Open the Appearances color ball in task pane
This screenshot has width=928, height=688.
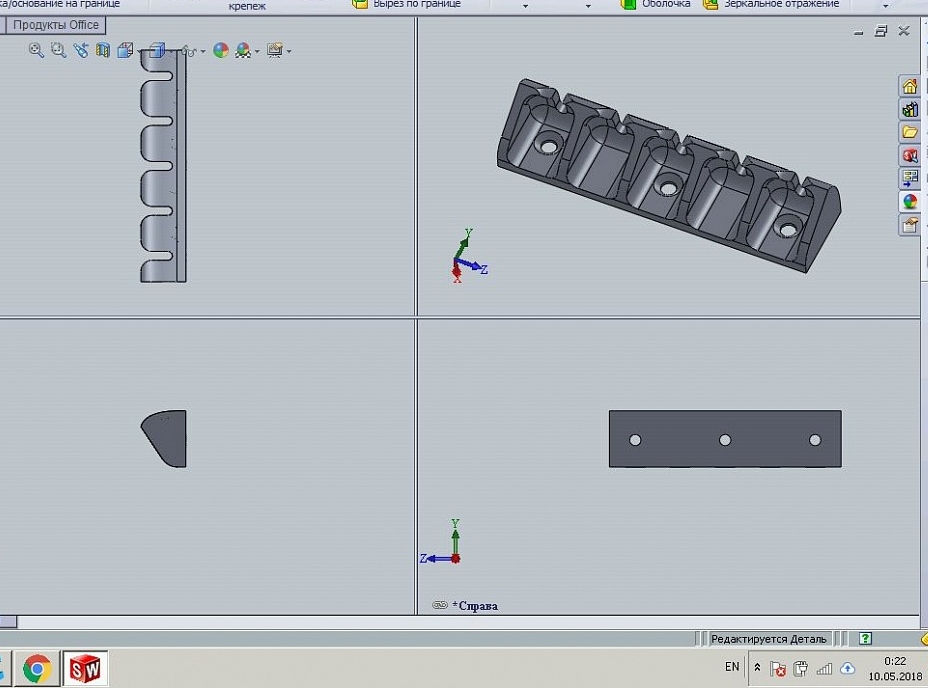910,202
